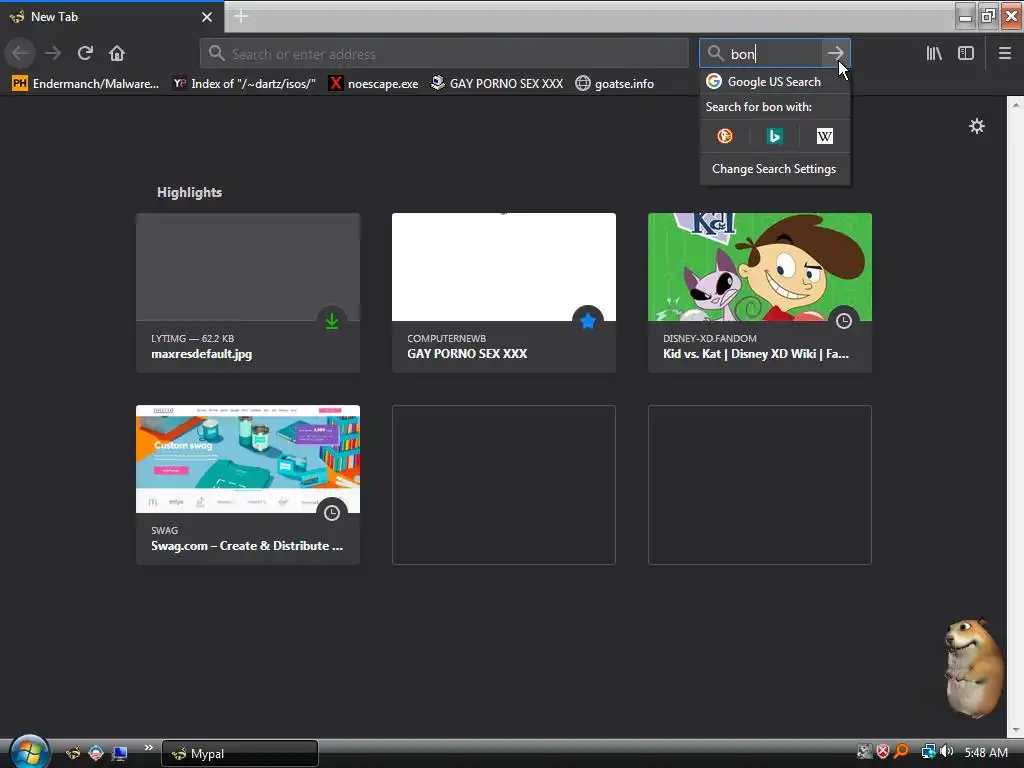Click the history clock on Swag.com card

332,513
